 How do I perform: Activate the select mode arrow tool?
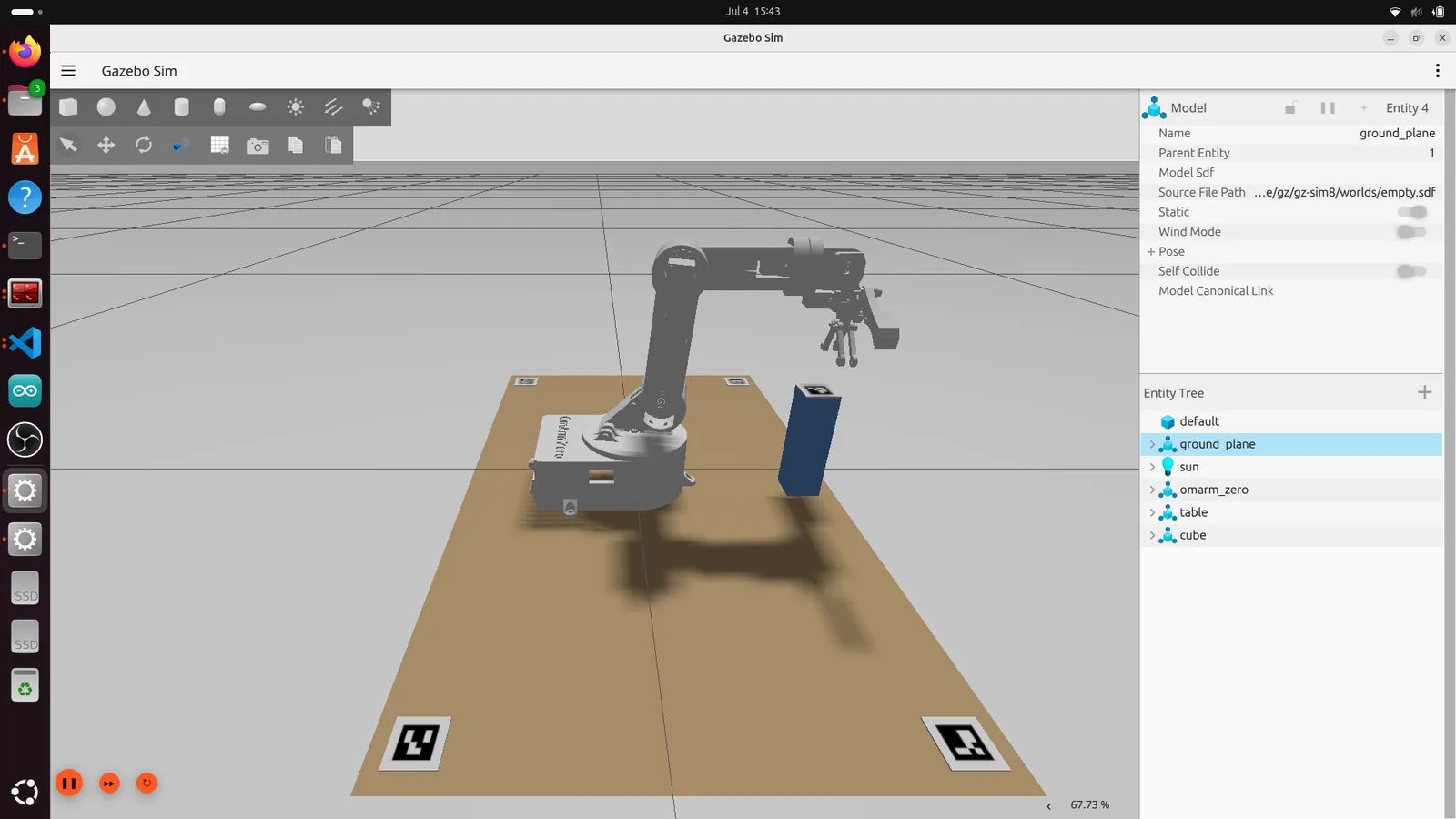tap(68, 146)
